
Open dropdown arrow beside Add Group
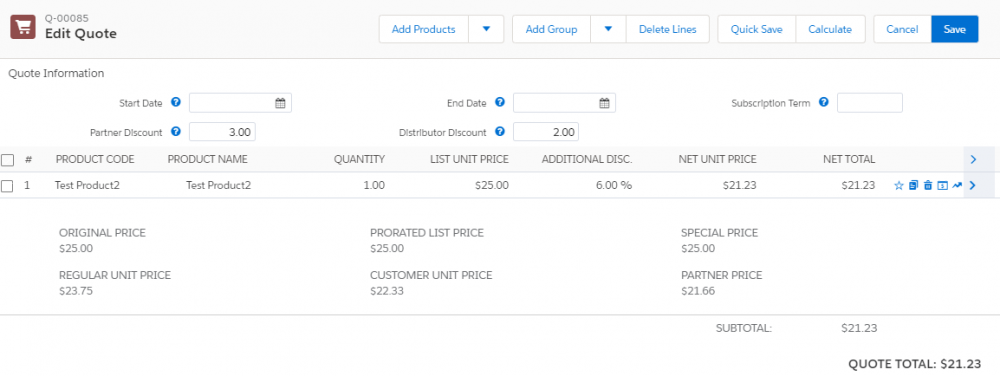(x=608, y=29)
